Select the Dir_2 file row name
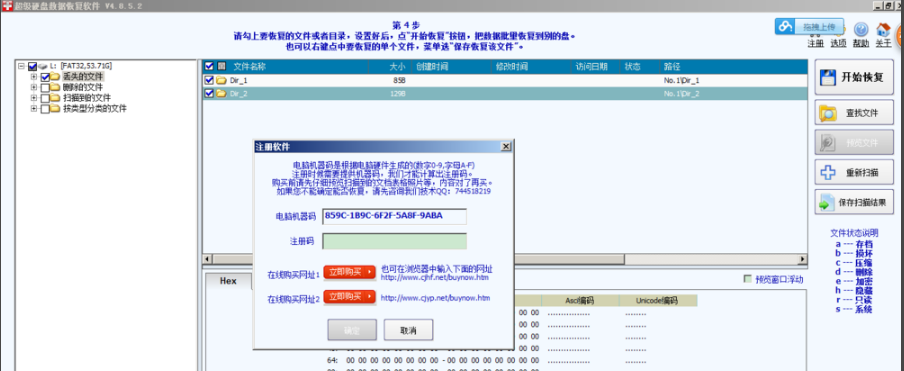The height and width of the screenshot is (371, 904). (239, 93)
